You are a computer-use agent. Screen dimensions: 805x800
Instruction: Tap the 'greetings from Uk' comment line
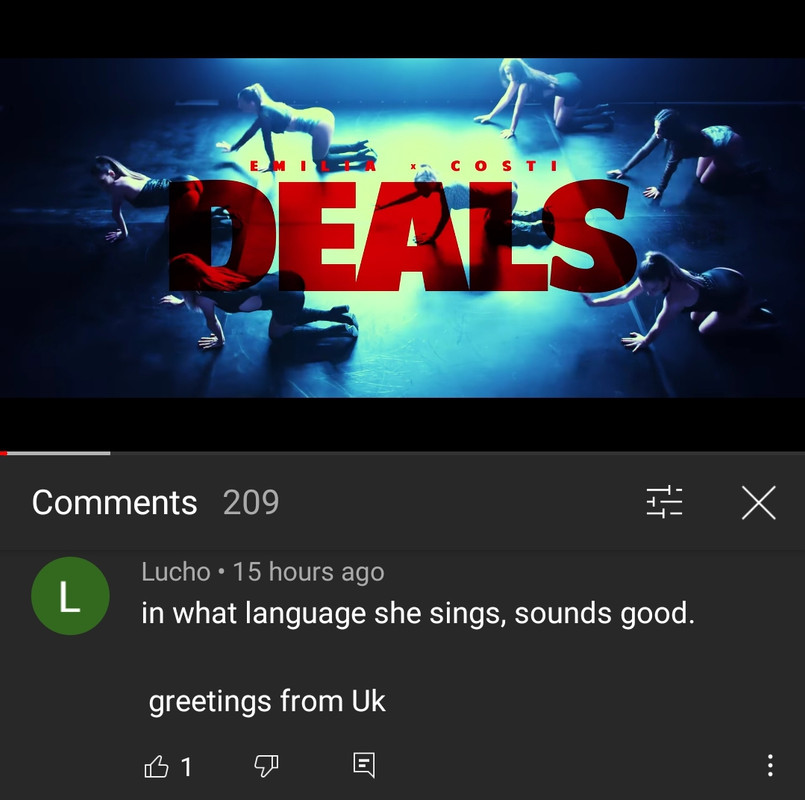coord(267,701)
